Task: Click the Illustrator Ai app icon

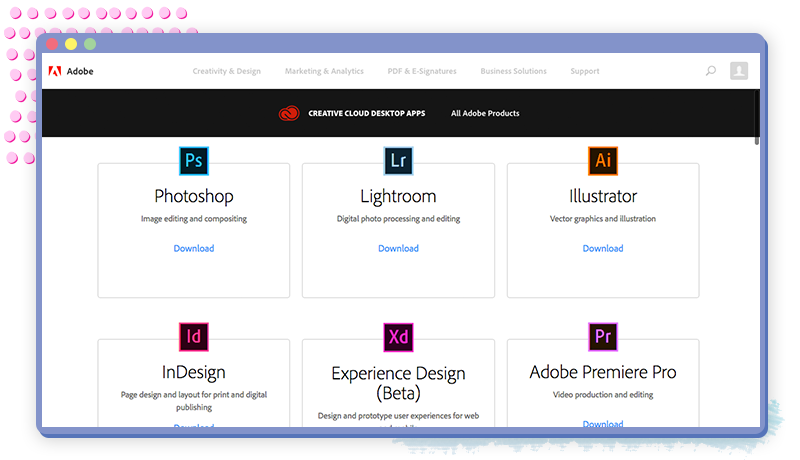Action: click(603, 161)
